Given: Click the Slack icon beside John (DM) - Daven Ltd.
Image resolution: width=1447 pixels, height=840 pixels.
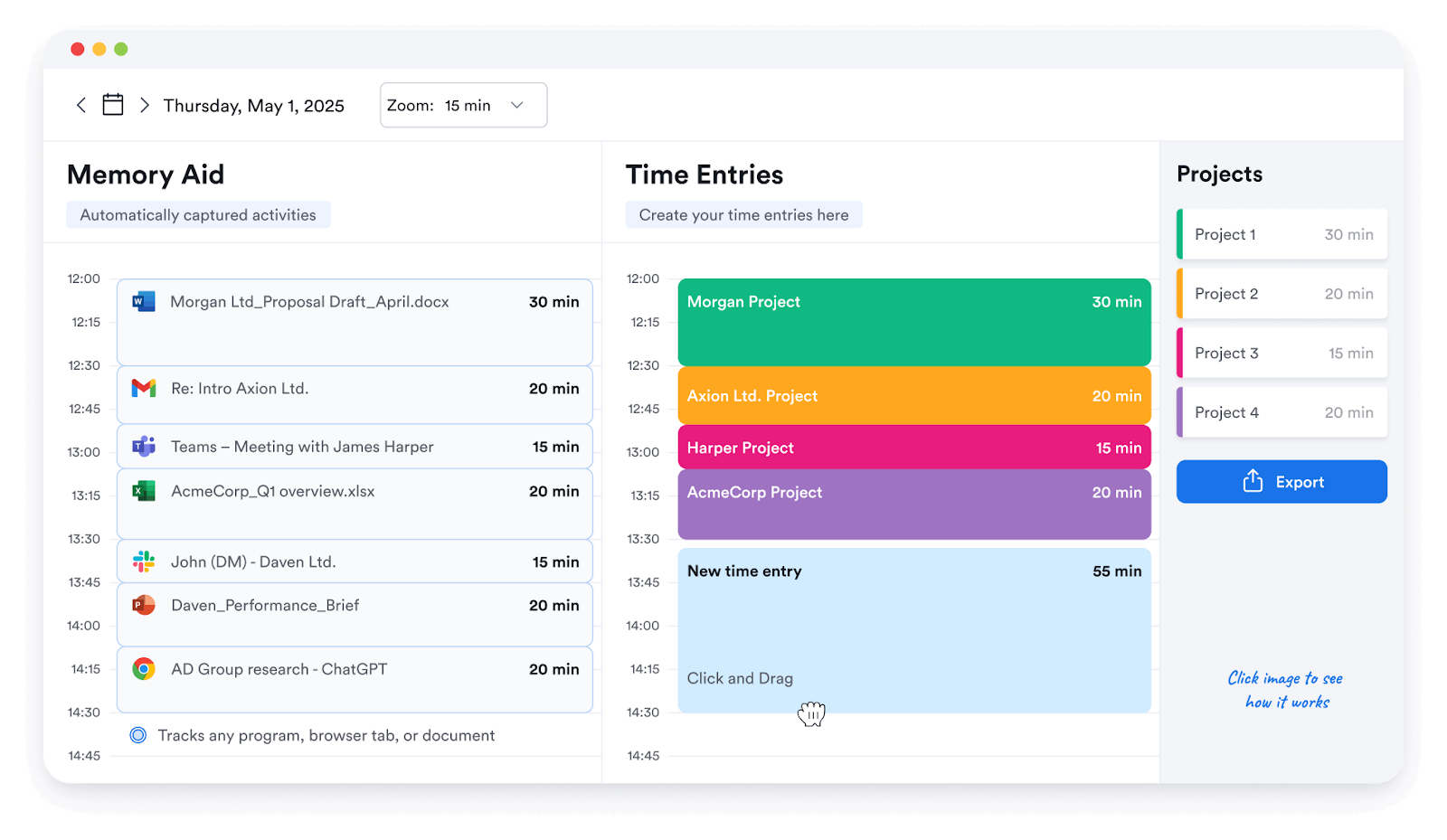Looking at the screenshot, I should coord(144,561).
